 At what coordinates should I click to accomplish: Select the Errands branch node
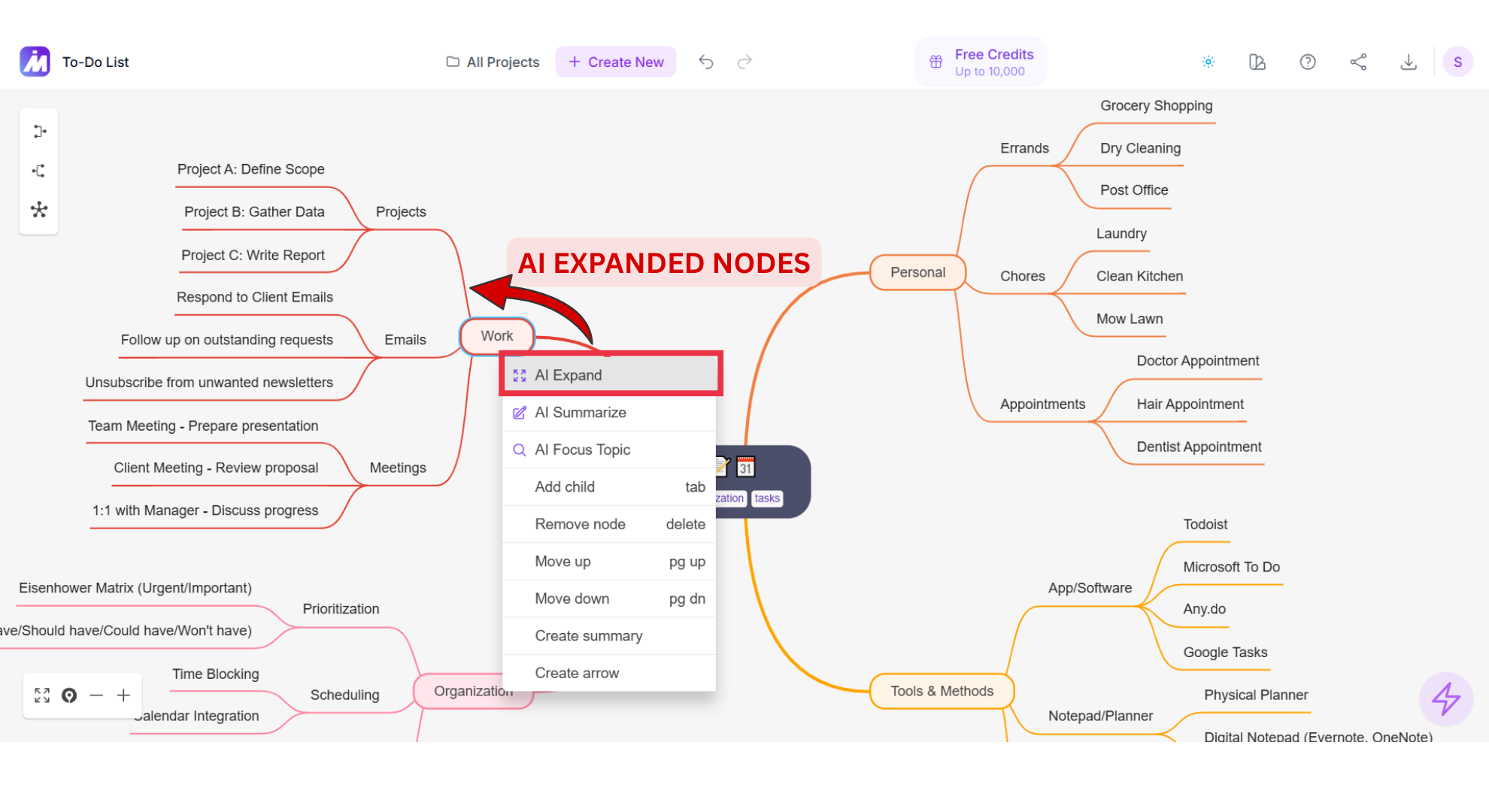1024,148
